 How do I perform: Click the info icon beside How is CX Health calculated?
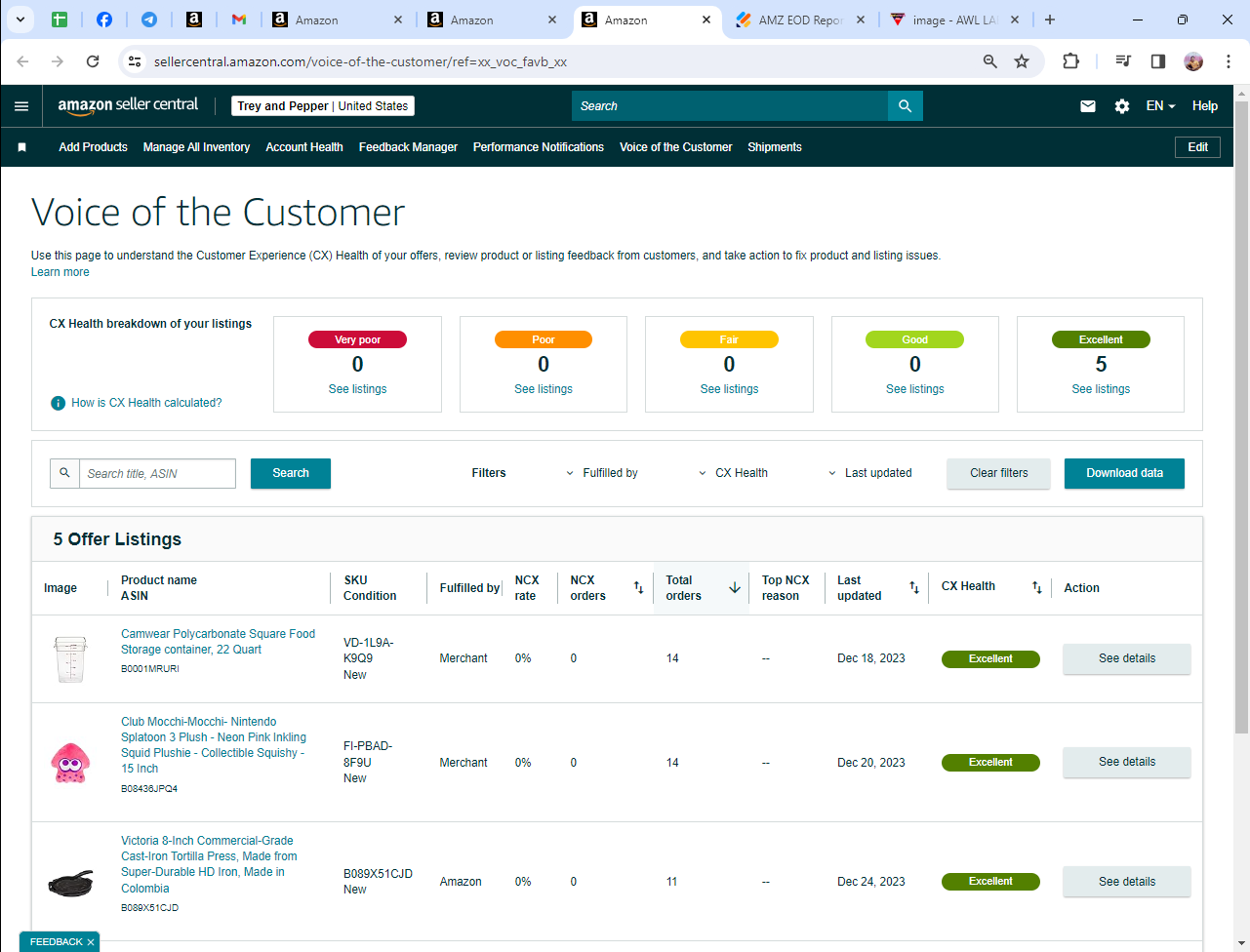coord(59,403)
